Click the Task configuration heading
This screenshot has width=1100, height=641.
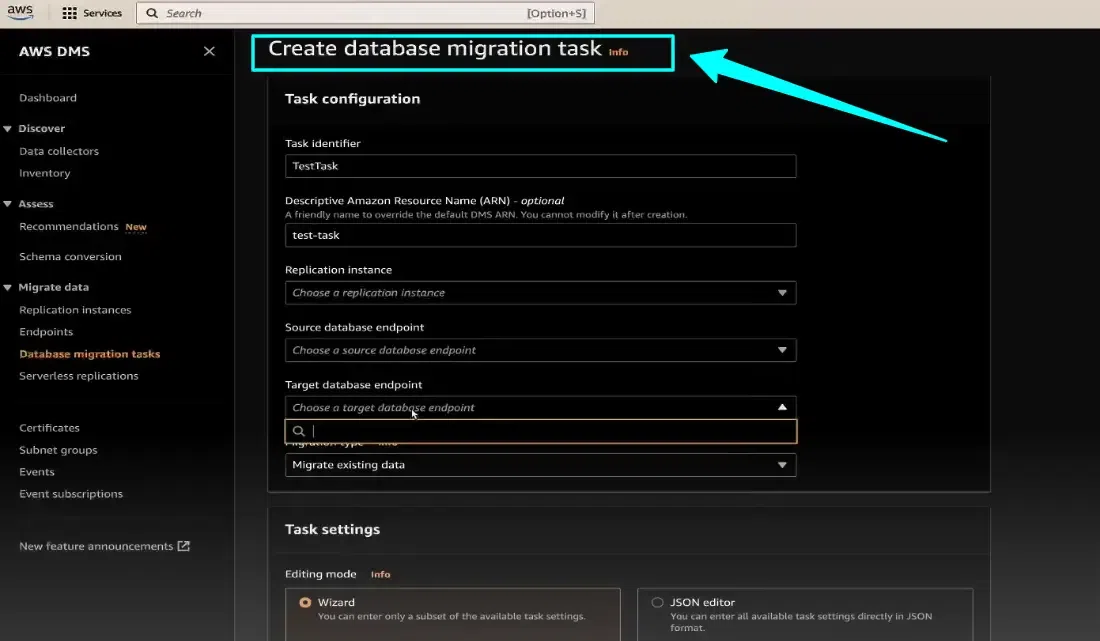click(x=352, y=99)
